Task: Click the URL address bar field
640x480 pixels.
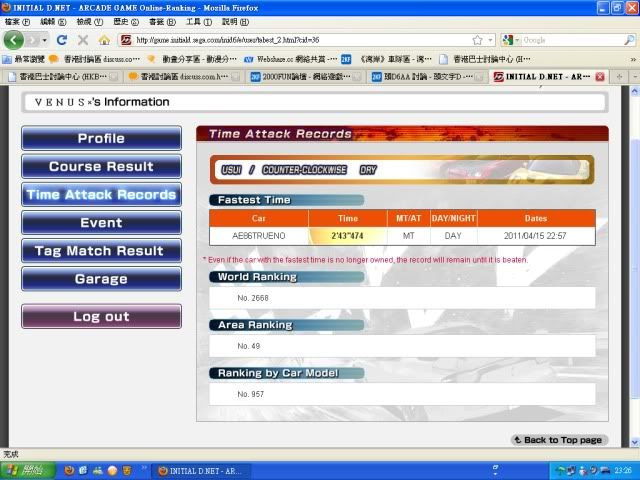Action: pyautogui.click(x=300, y=40)
